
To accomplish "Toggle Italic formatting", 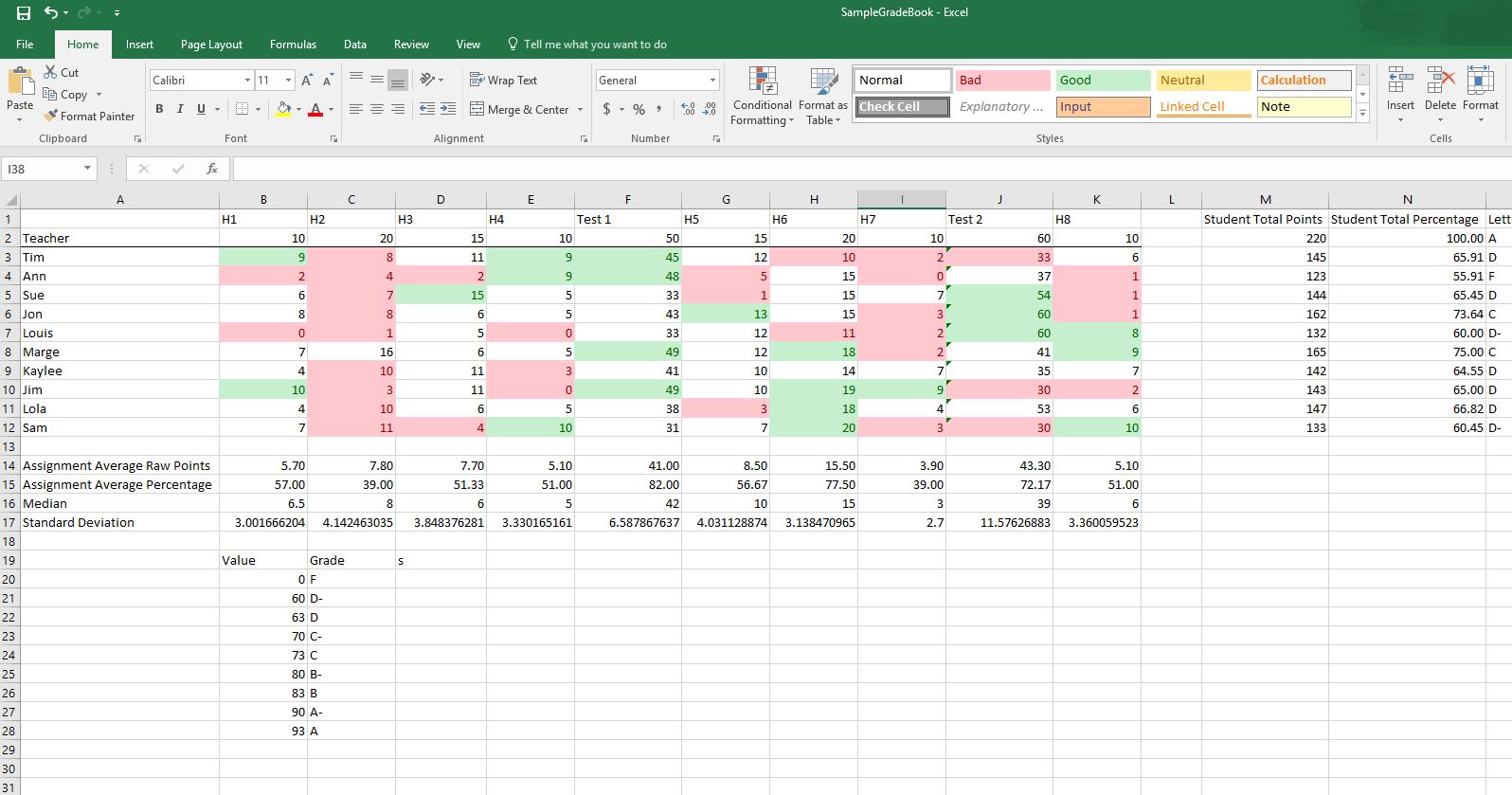I will pyautogui.click(x=180, y=109).
